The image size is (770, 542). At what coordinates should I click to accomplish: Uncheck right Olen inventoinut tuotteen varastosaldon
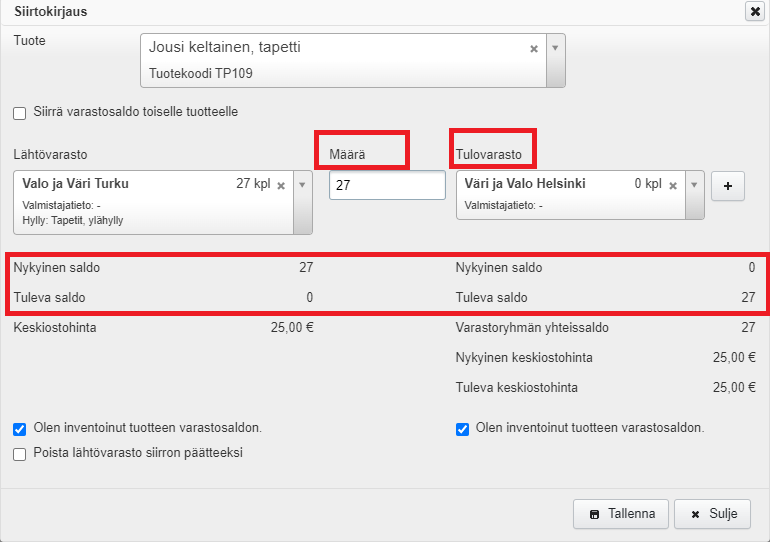click(462, 429)
